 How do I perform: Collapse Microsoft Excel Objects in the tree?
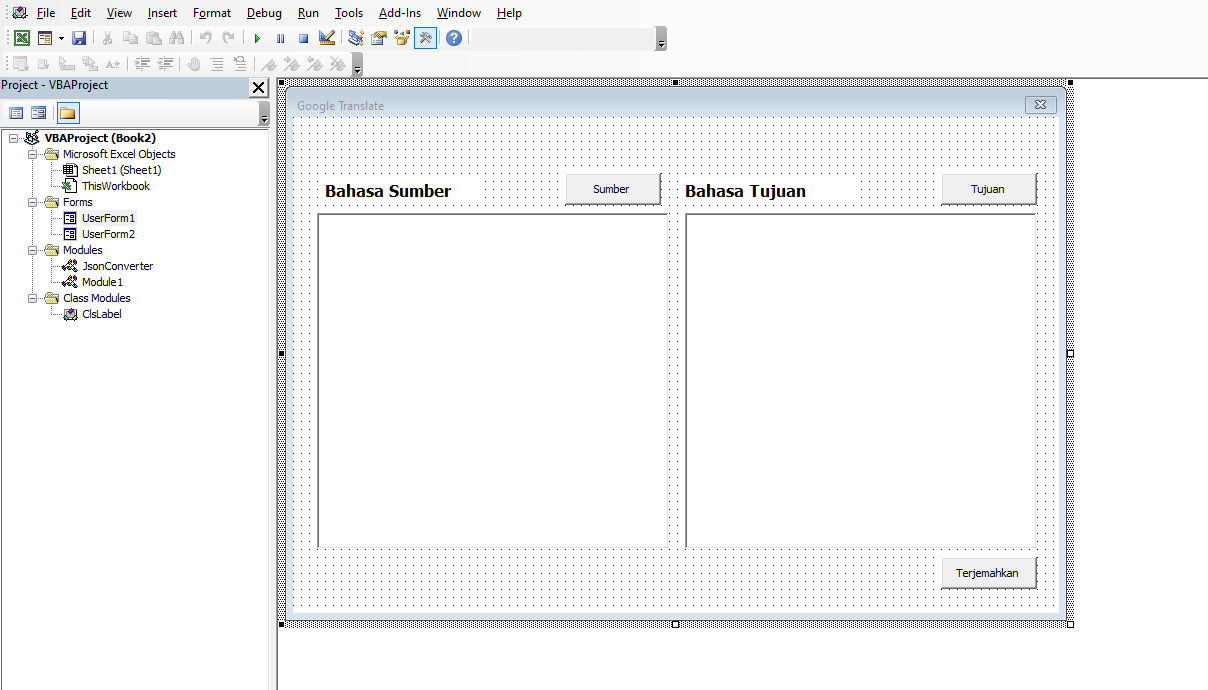click(31, 154)
